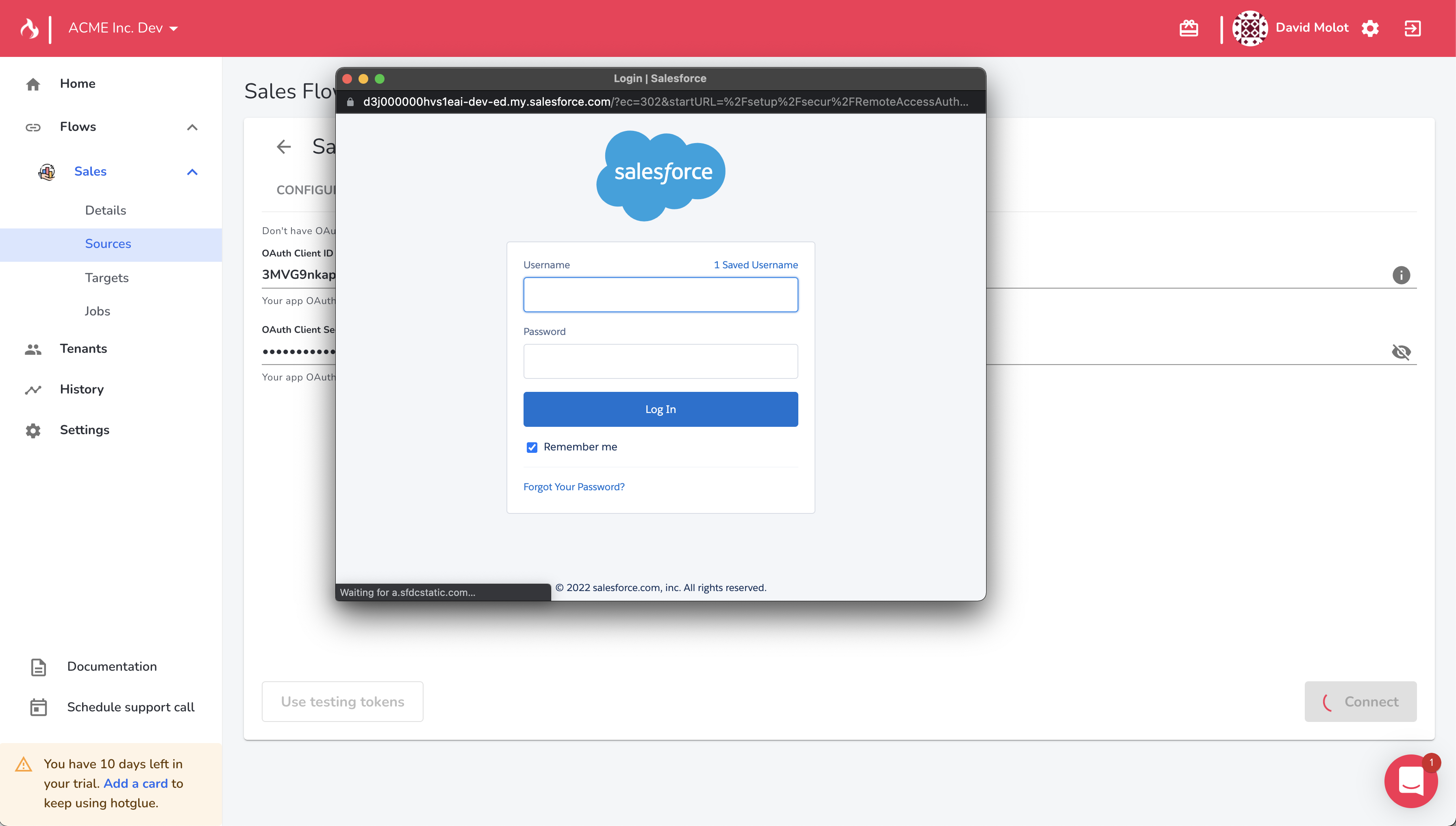The height and width of the screenshot is (826, 1456).
Task: Open the ACME Inc. Dev environment dropdown
Action: click(x=123, y=28)
